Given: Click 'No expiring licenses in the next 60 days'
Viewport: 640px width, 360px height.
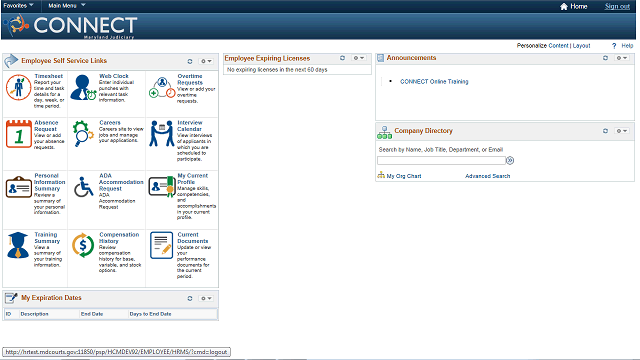Looking at the screenshot, I should 277,70.
